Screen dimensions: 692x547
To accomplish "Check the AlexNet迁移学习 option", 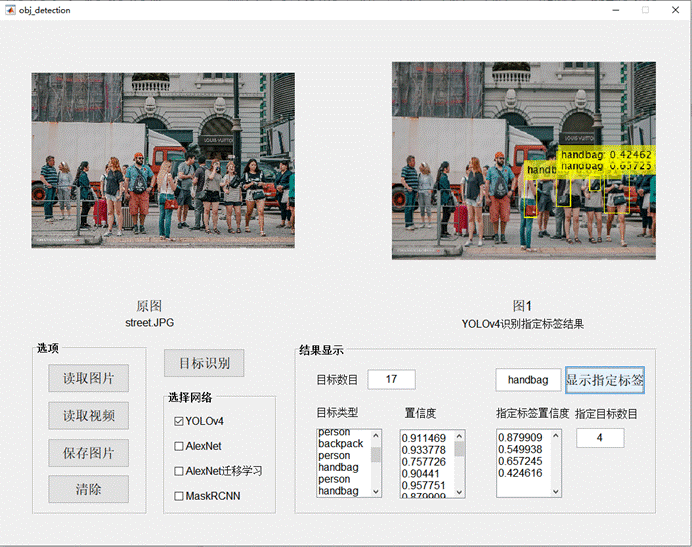I will (x=179, y=471).
